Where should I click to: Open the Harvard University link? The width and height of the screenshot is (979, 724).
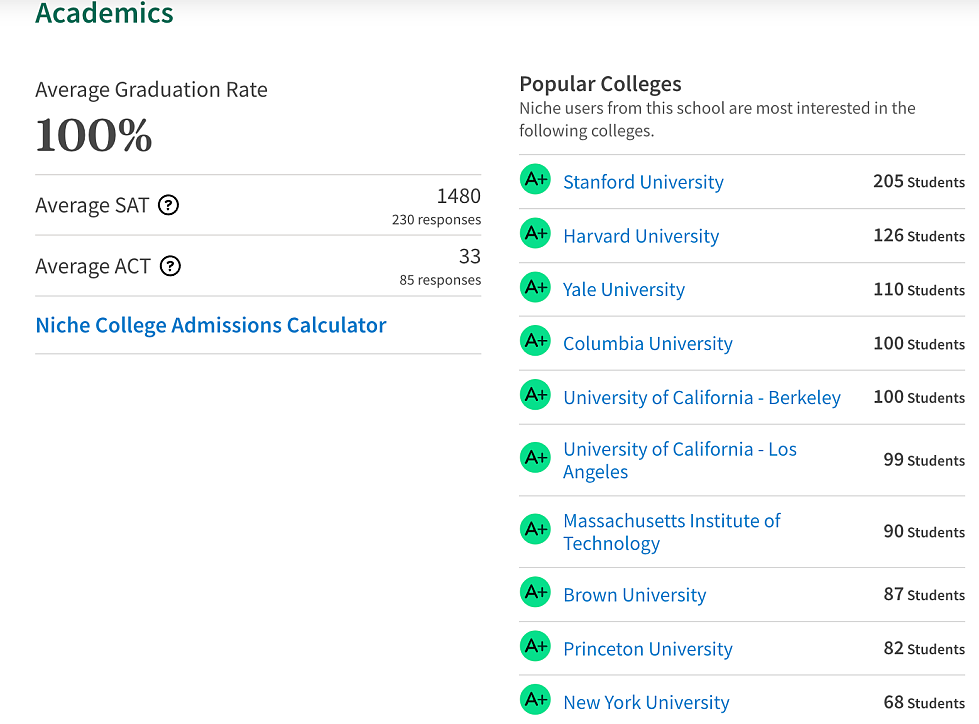pos(641,237)
